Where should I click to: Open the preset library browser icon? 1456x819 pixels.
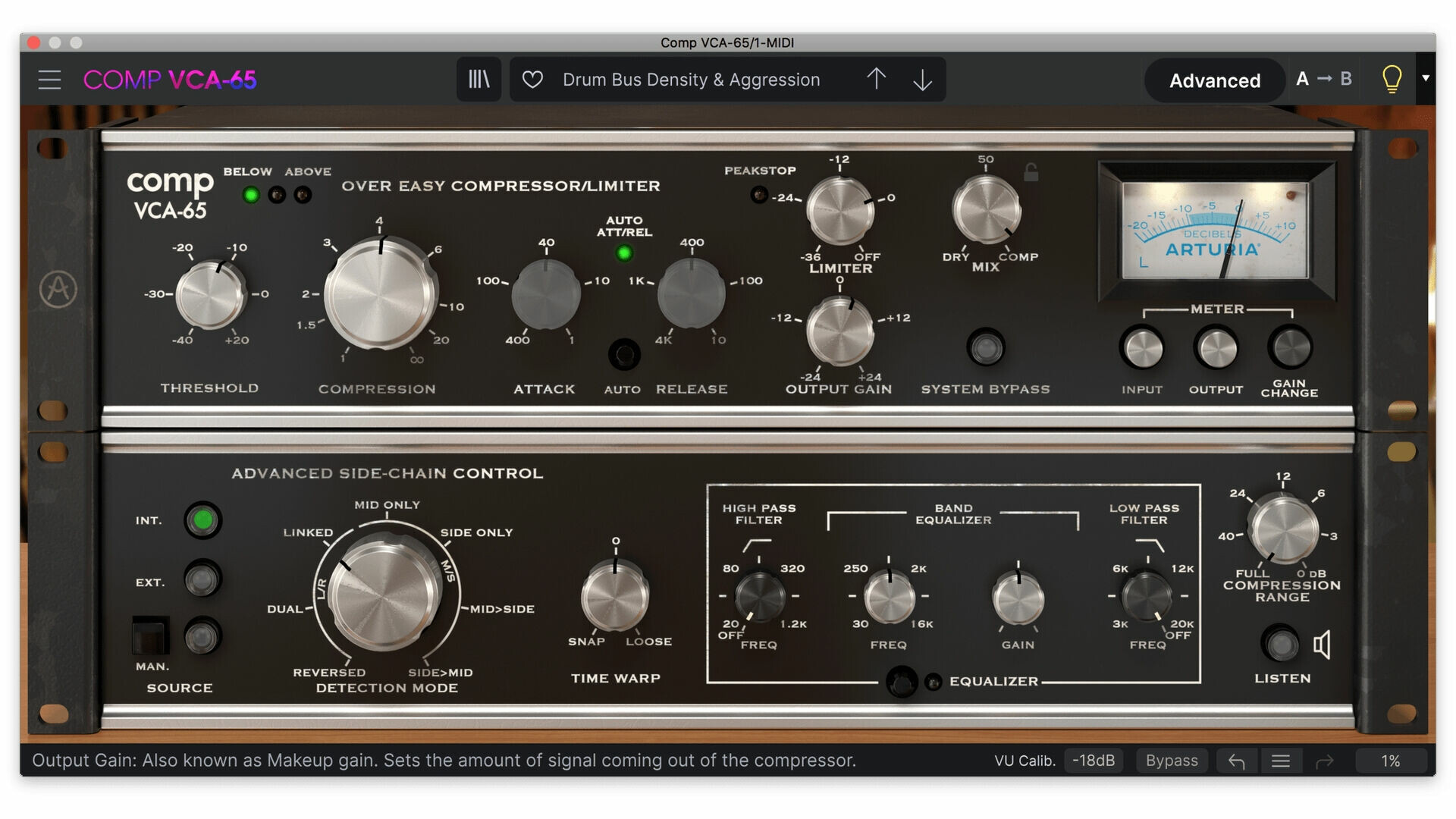click(479, 79)
